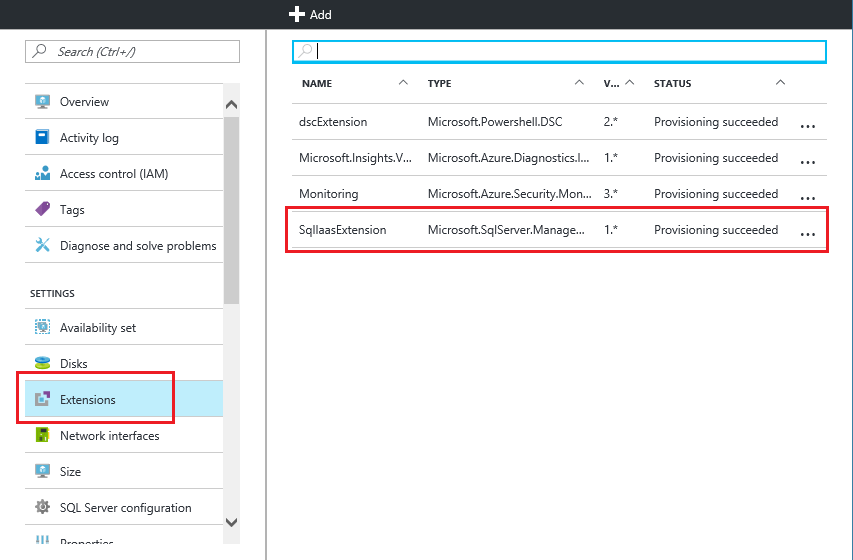Open the Tags page
Image resolution: width=853 pixels, height=560 pixels.
[124, 209]
